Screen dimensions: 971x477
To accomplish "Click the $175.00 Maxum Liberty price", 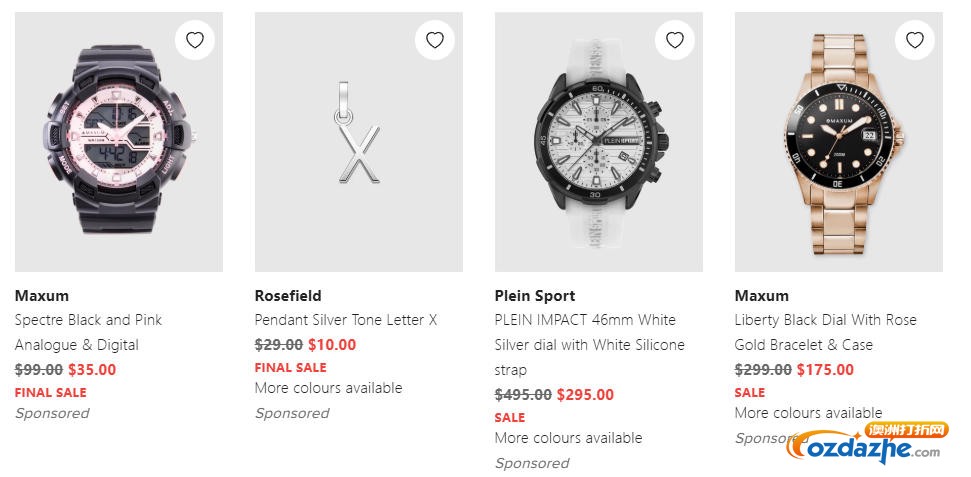I will (825, 369).
